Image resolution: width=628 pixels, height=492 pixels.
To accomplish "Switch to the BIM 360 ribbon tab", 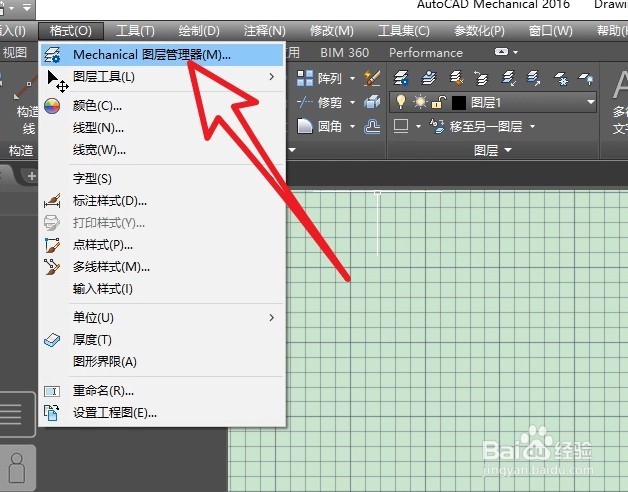I will pos(344,52).
